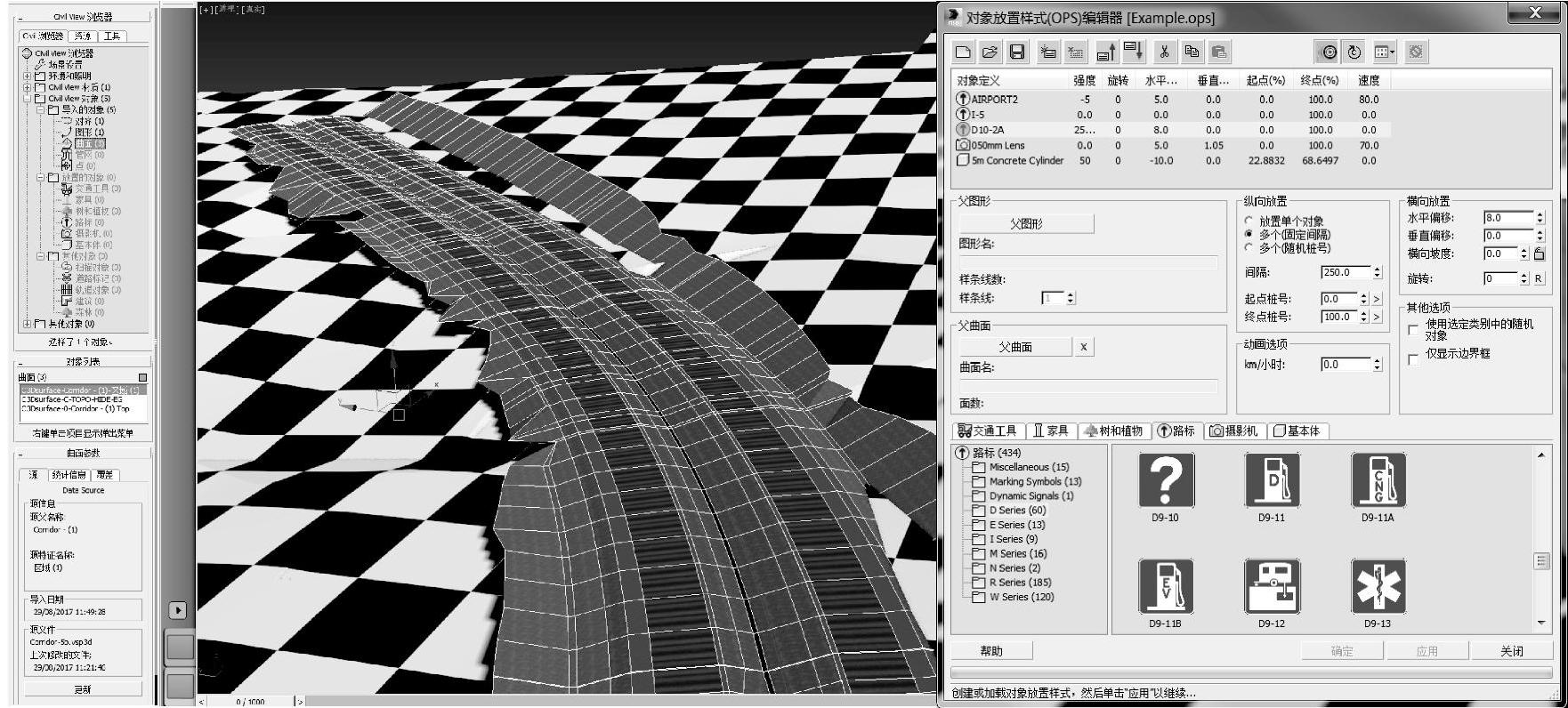
Task: Move the selected element down in the list
Action: tap(1134, 52)
